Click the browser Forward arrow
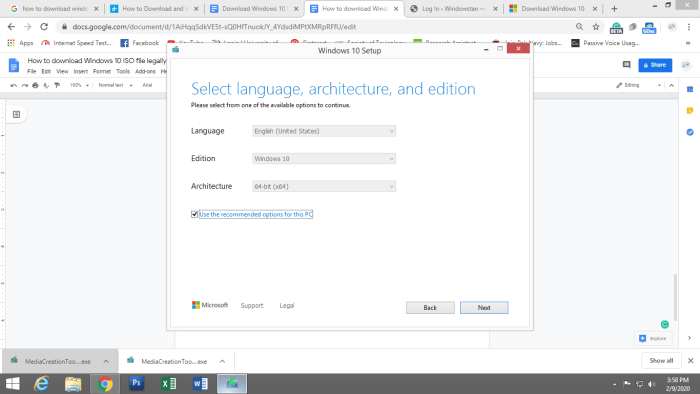The height and width of the screenshot is (394, 700). pyautogui.click(x=28, y=27)
